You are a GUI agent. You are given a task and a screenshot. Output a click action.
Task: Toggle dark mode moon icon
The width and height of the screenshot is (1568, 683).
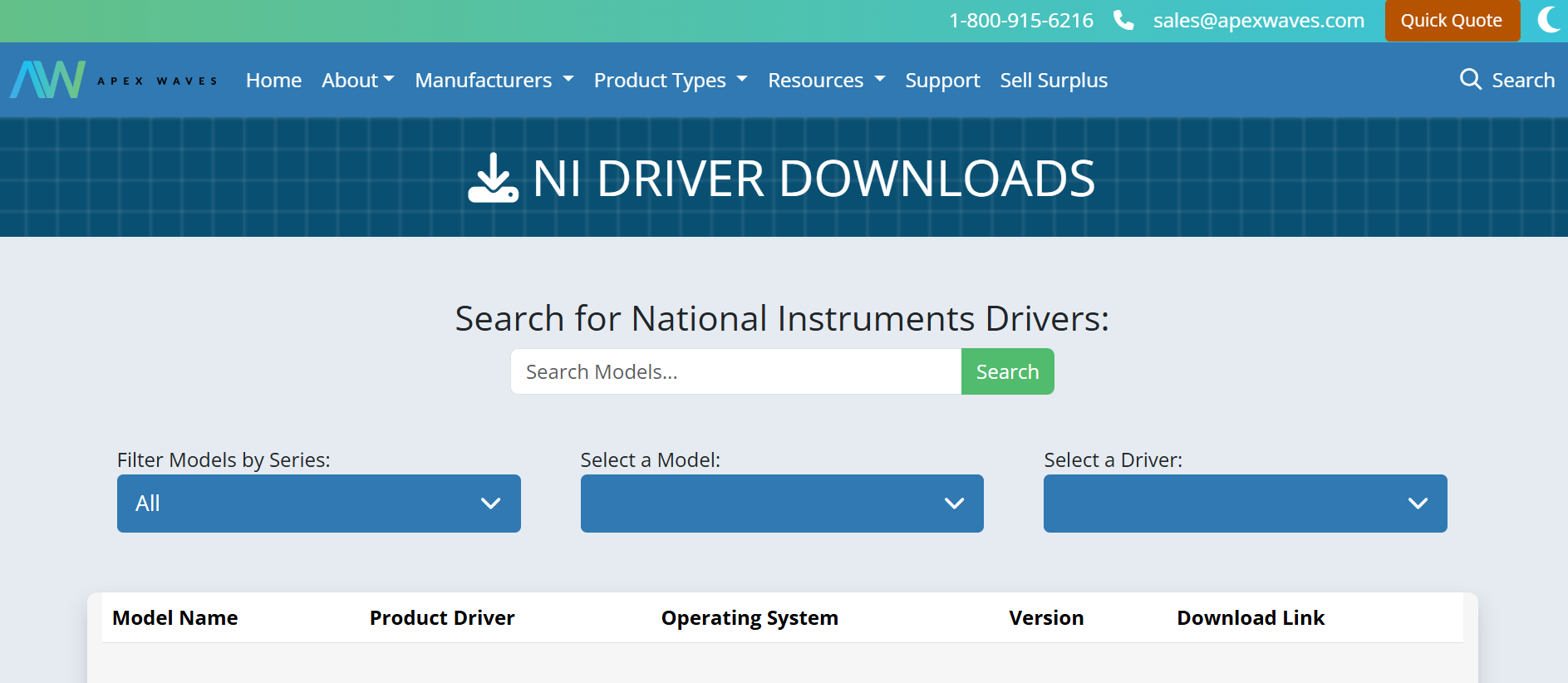(1549, 20)
